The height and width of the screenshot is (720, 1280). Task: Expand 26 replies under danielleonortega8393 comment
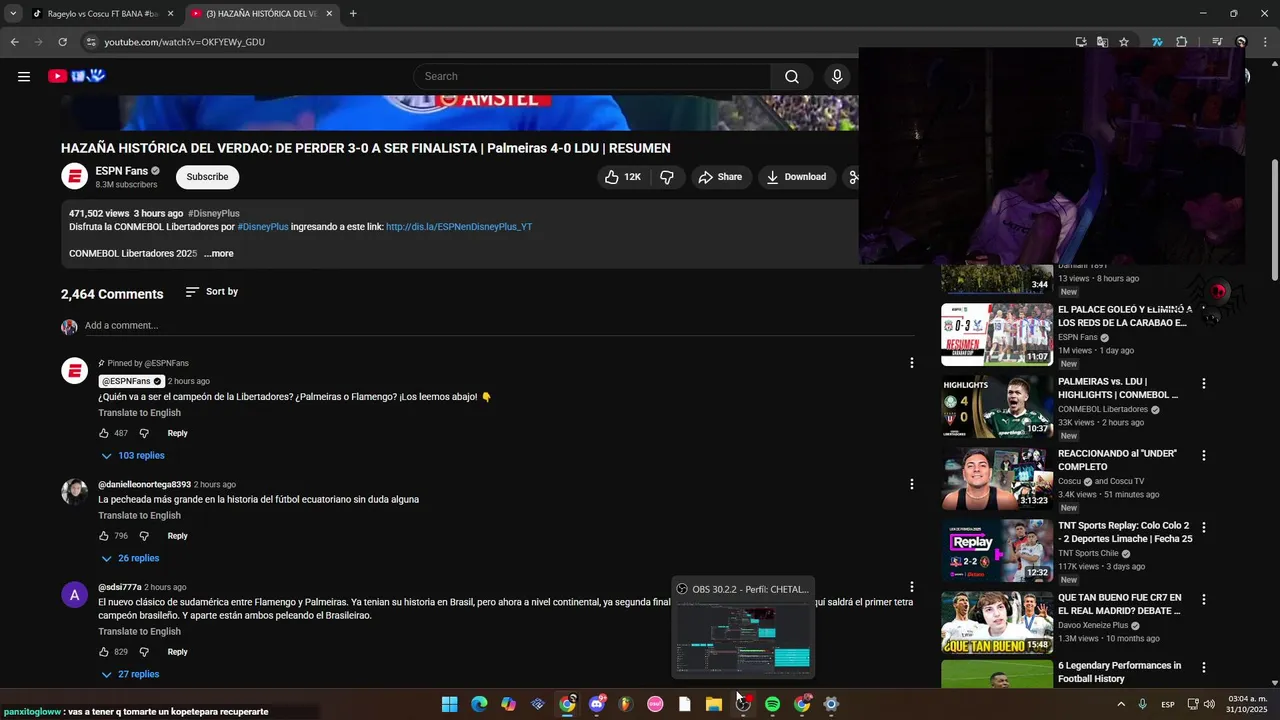coord(130,559)
